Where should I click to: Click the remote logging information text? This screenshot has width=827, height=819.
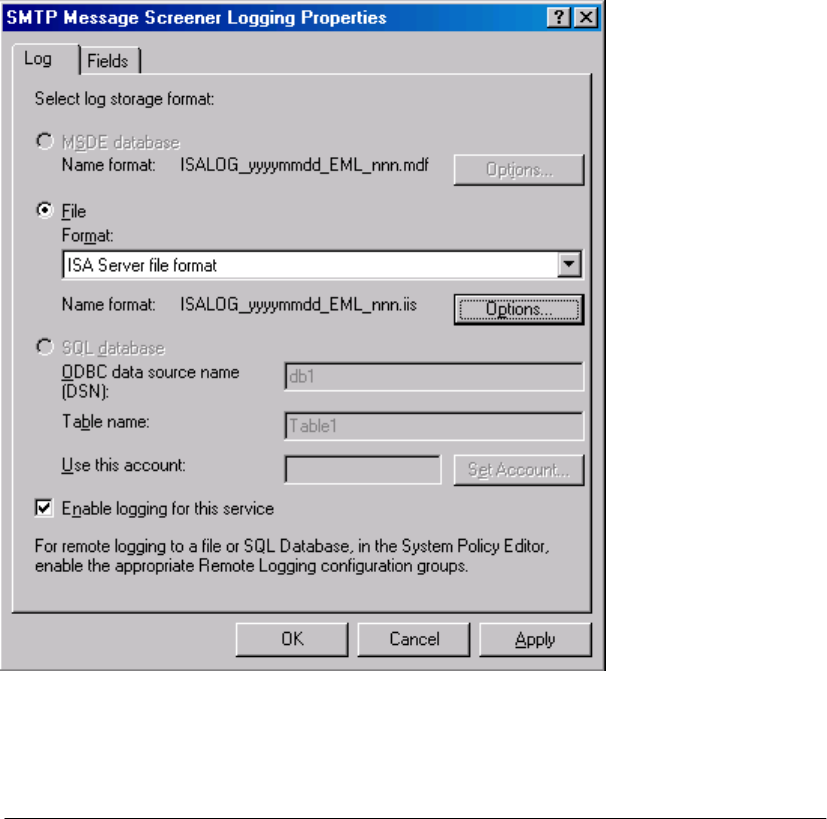[x=292, y=556]
